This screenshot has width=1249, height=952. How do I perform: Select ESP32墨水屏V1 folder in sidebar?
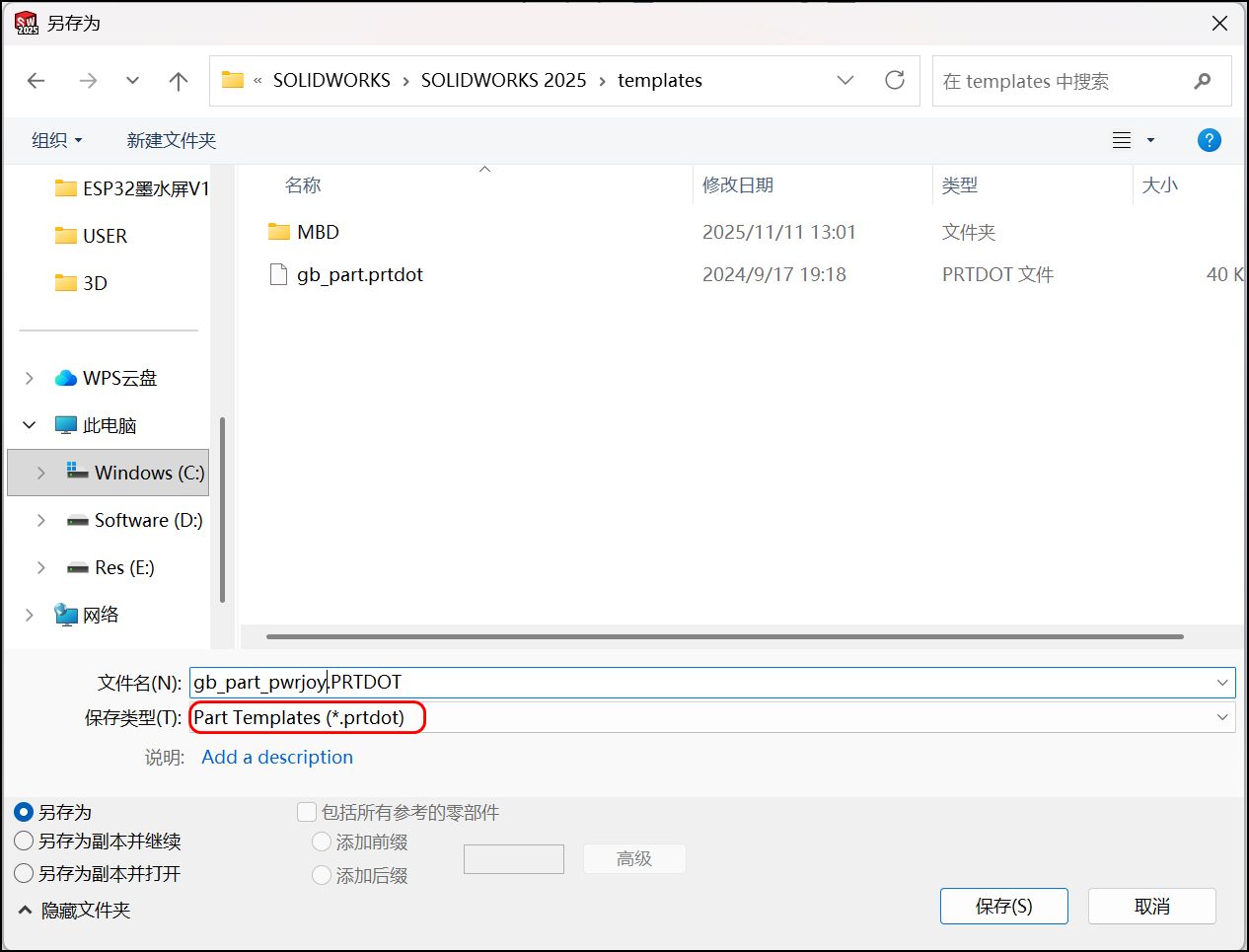point(131,188)
